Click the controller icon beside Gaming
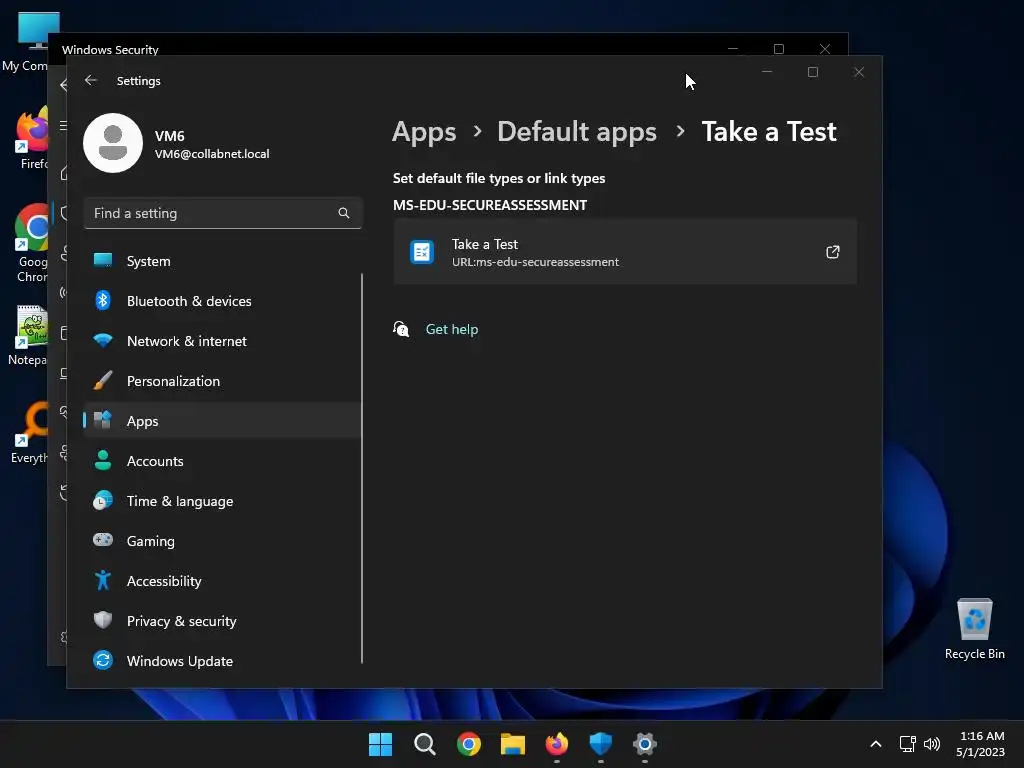Viewport: 1024px width, 768px height. pos(103,539)
